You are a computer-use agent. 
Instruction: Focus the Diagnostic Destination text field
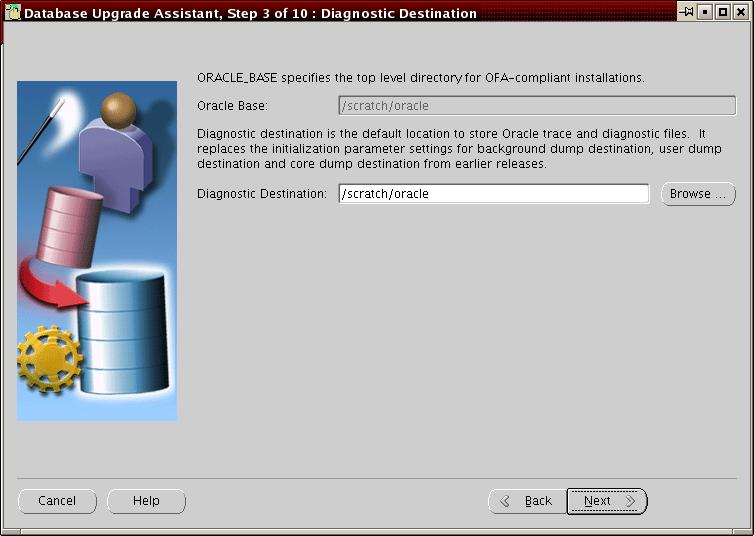(x=494, y=194)
